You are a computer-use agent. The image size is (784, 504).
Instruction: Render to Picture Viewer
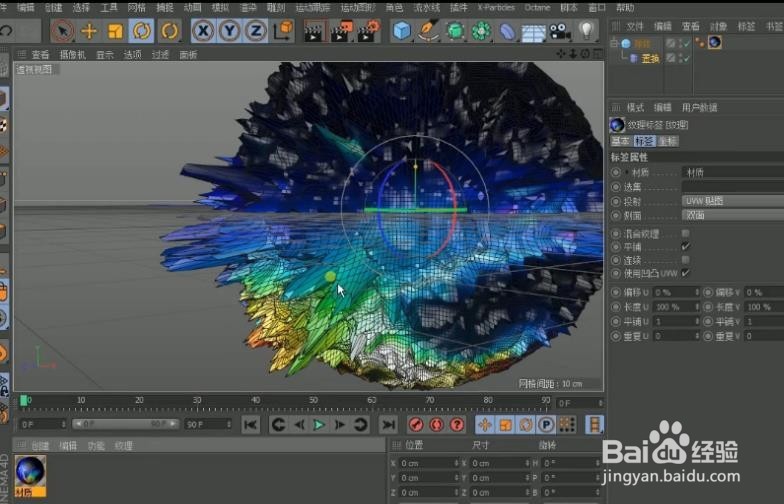[x=342, y=31]
